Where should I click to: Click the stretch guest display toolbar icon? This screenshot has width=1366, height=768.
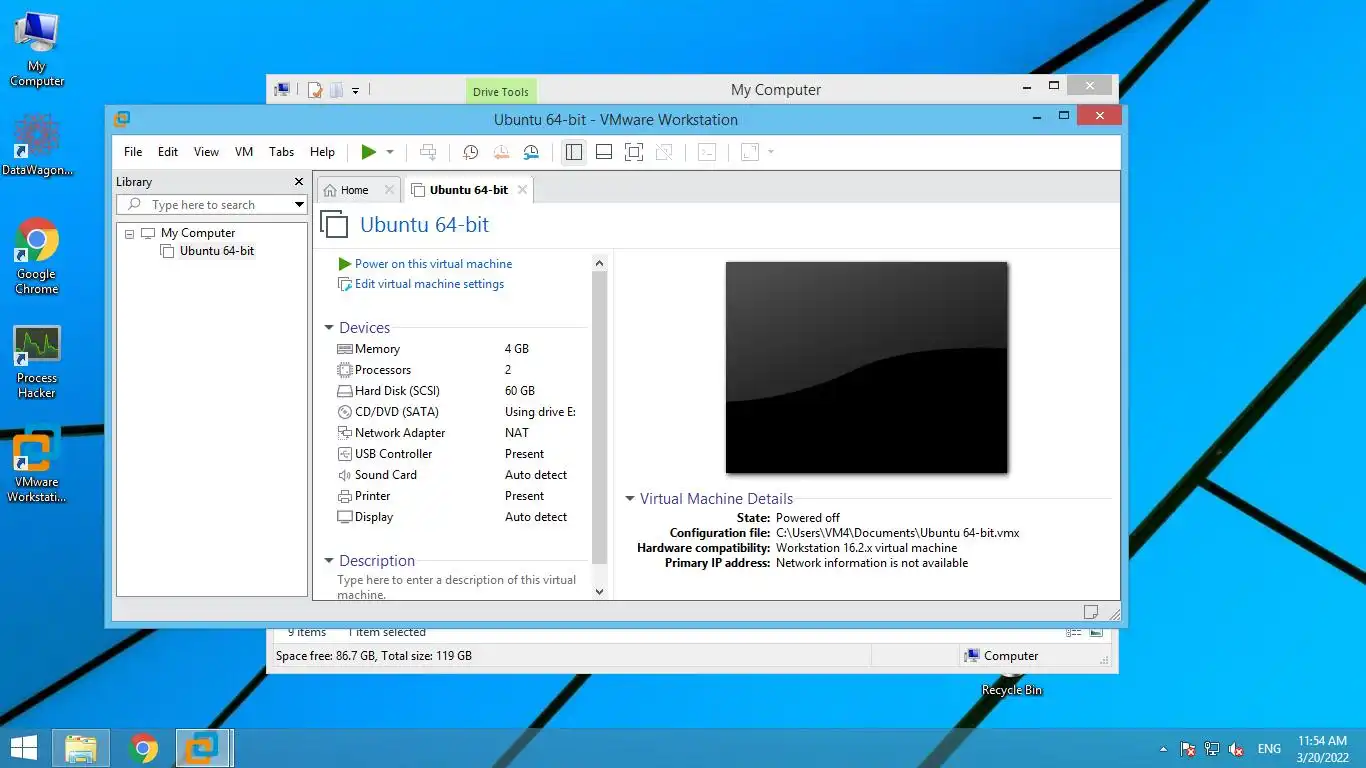[x=750, y=152]
